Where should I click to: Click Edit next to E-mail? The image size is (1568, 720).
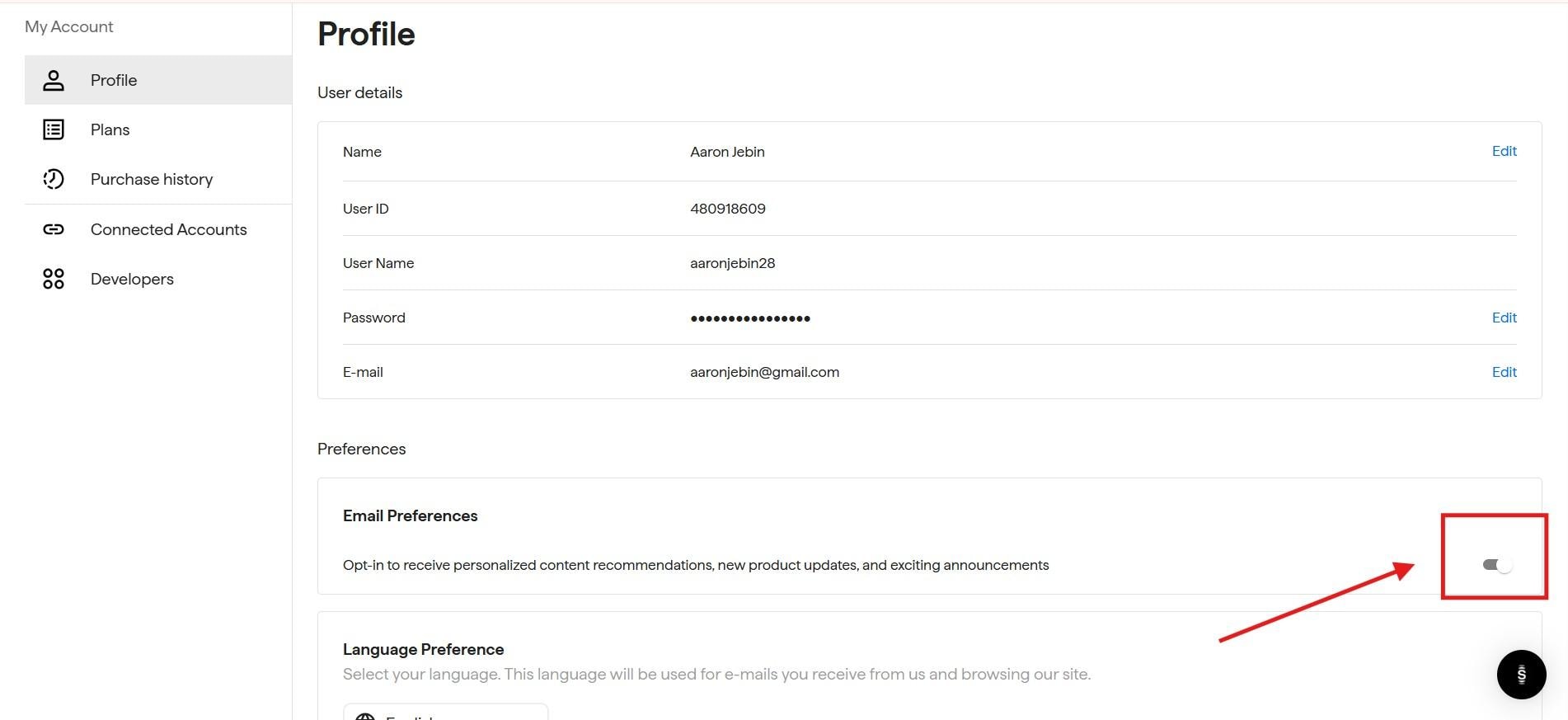pos(1504,372)
